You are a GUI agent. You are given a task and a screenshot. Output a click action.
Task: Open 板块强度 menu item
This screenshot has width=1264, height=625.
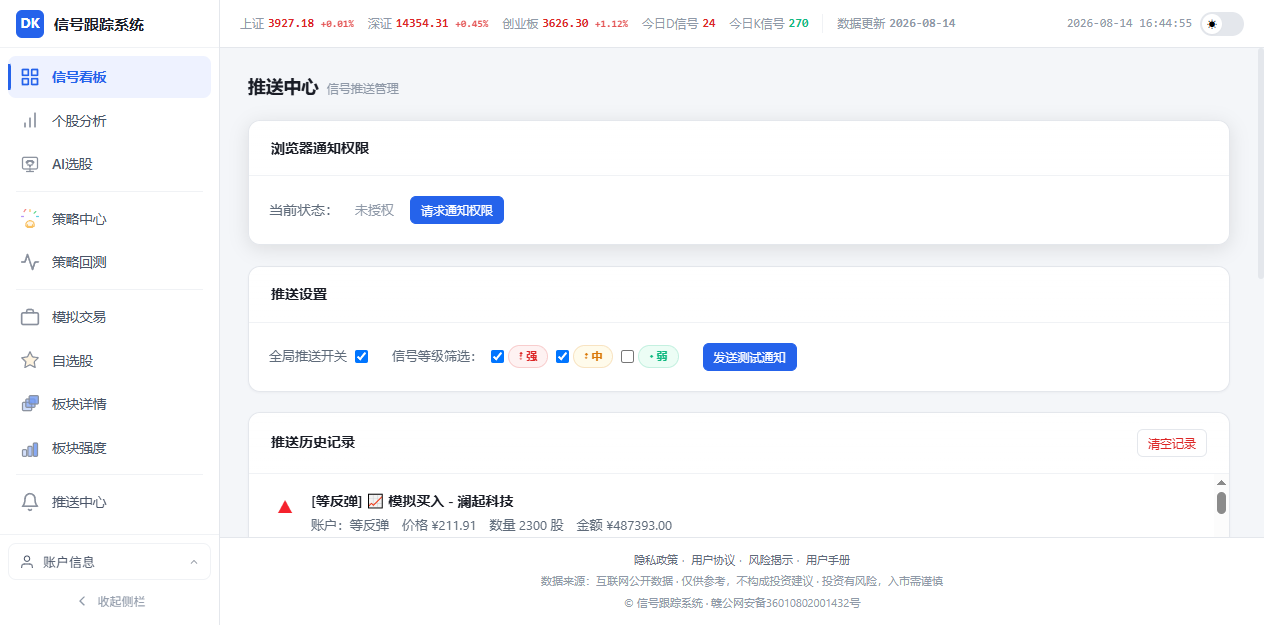pyautogui.click(x=110, y=448)
